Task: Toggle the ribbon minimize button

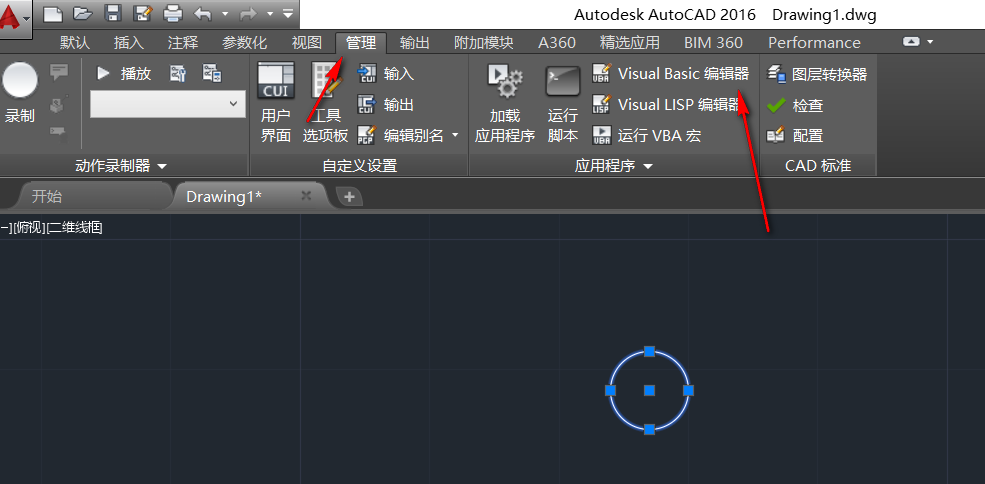Action: coord(911,42)
